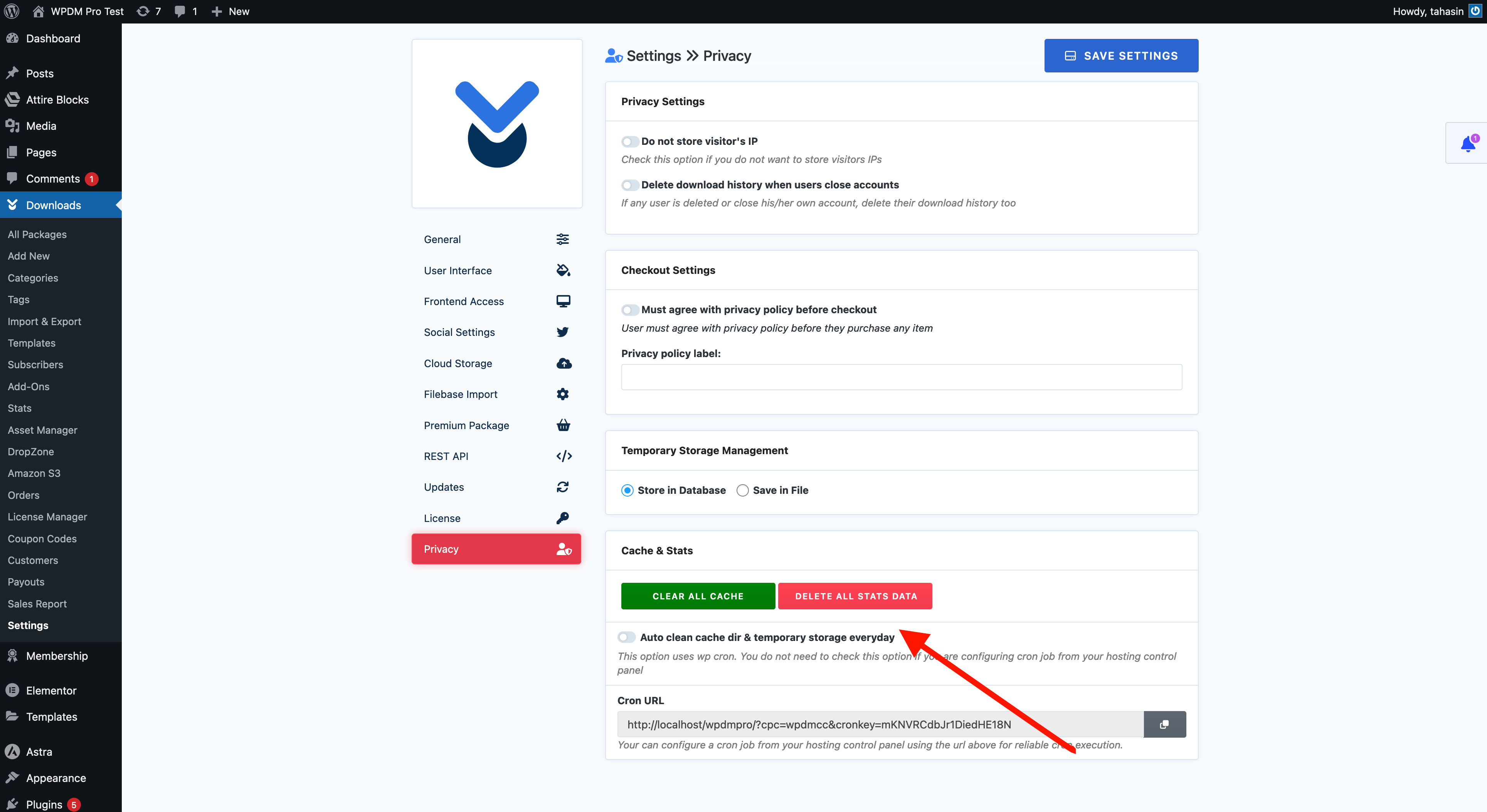Toggle delete download history when users close accounts
Screen dimensions: 1487x812
point(630,185)
